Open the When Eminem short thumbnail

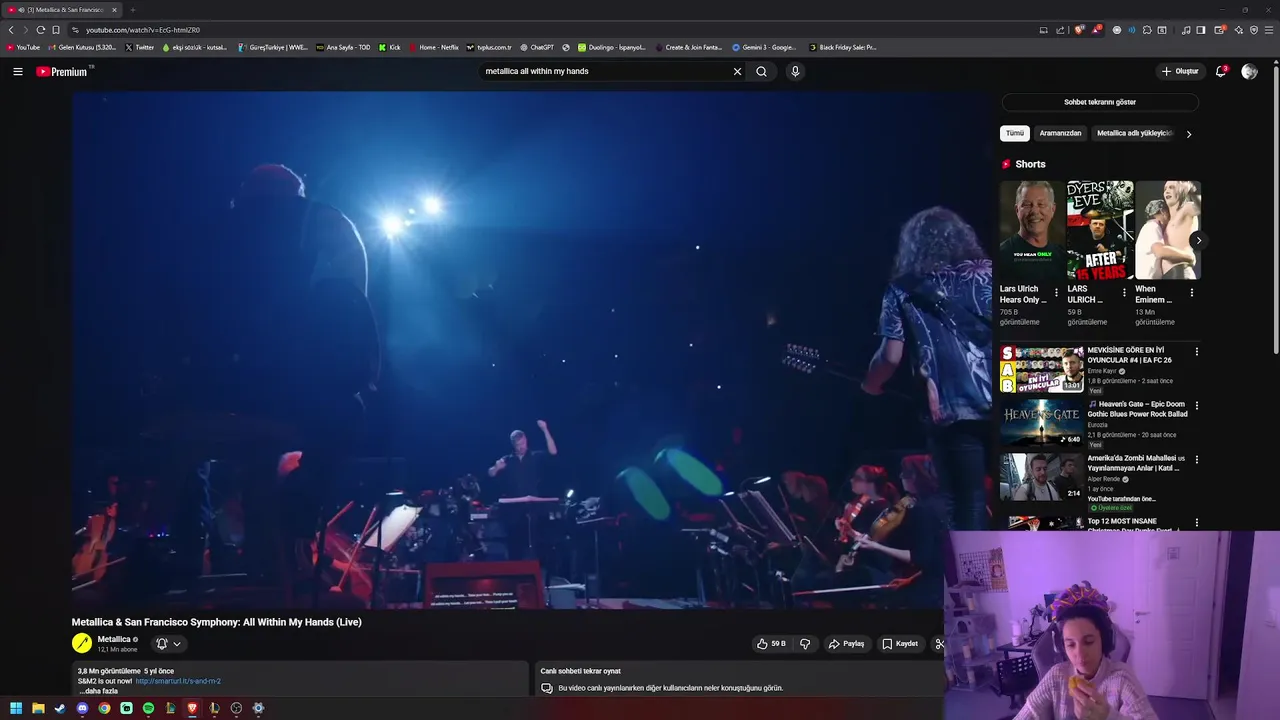click(x=1167, y=230)
